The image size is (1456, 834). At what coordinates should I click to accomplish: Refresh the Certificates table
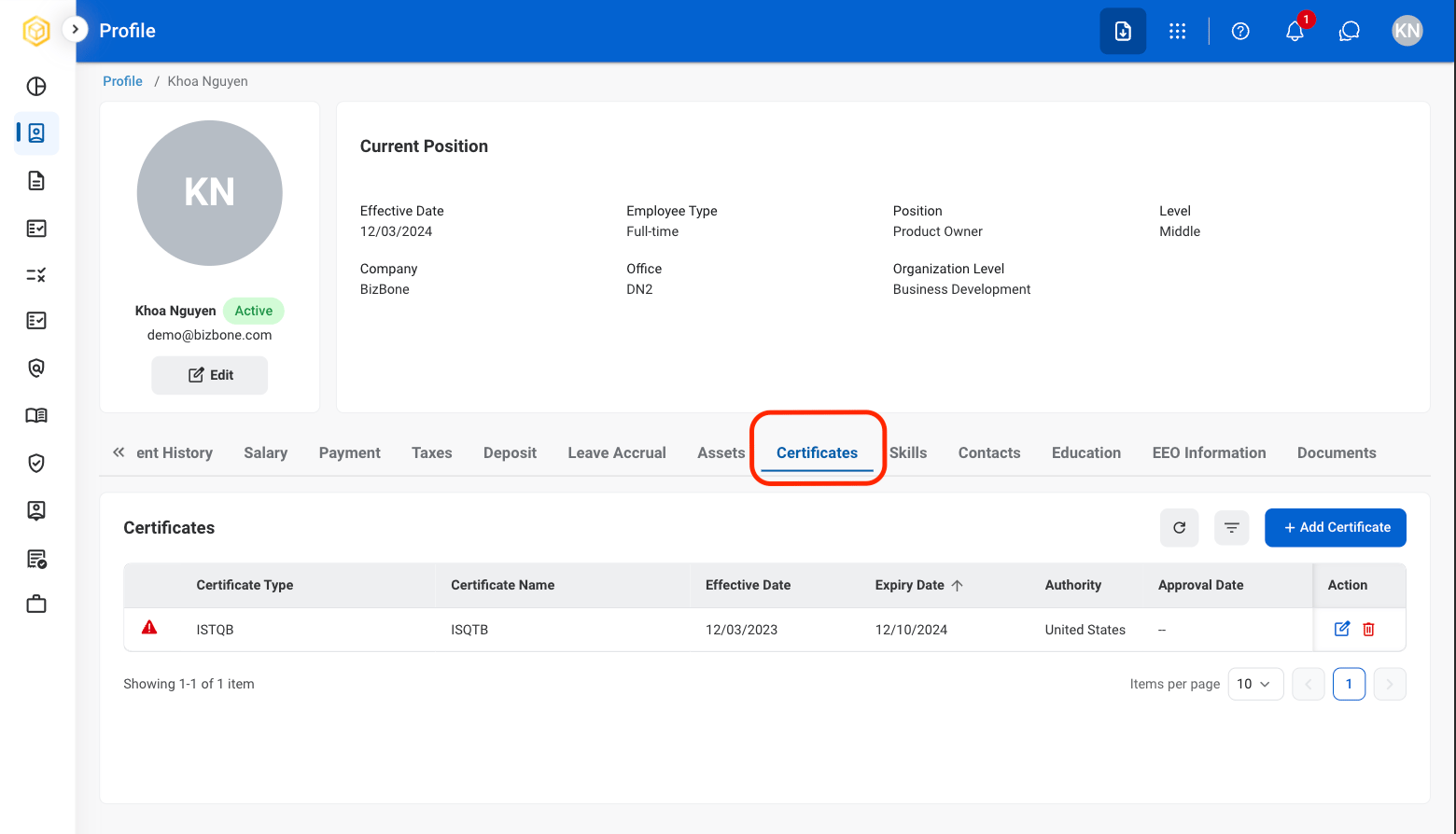click(x=1180, y=527)
